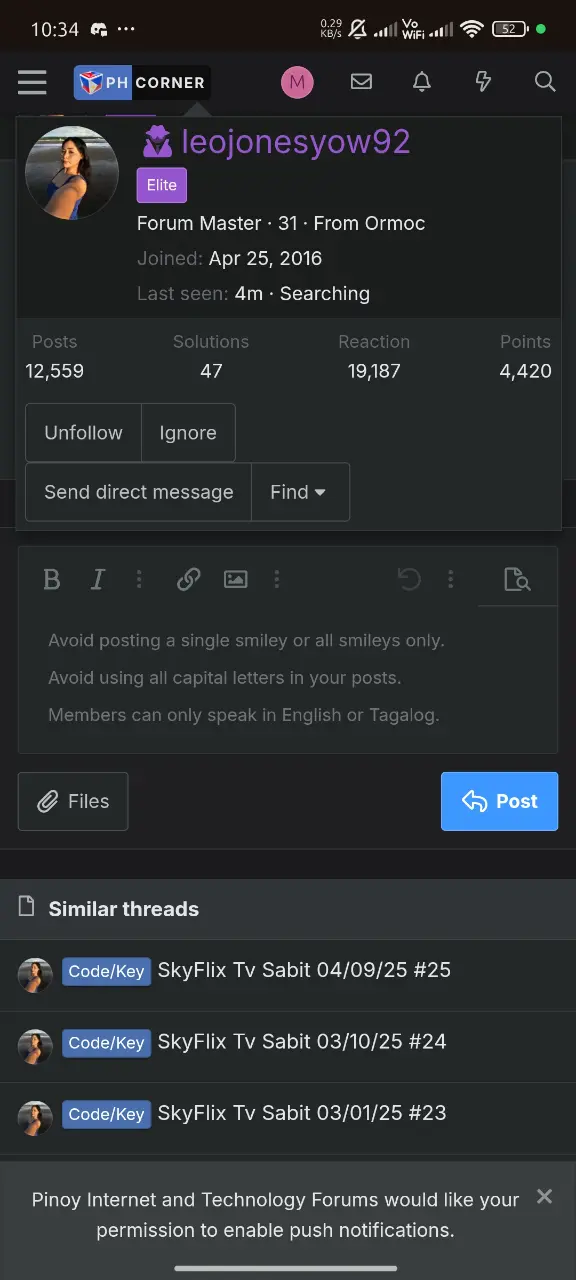Open the inbox envelope icon

coord(361,82)
